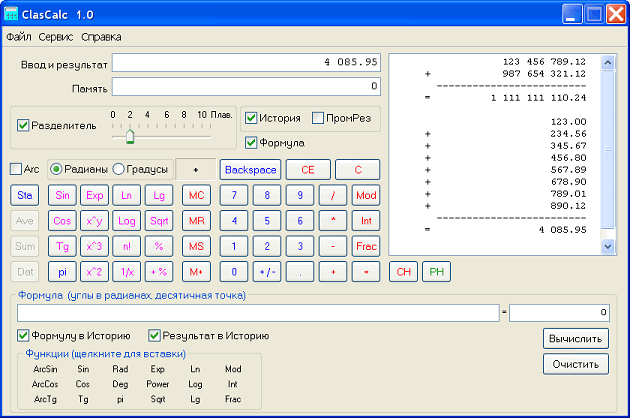Click the CE clear entry button
Viewport: 630px width, 418px height.
(x=308, y=170)
